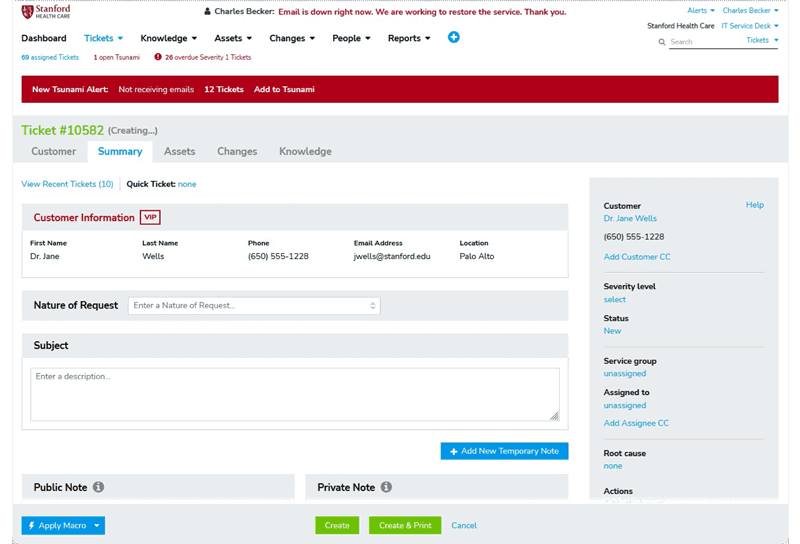800x544 pixels.
Task: Click the VIP badge icon
Action: pos(150,217)
